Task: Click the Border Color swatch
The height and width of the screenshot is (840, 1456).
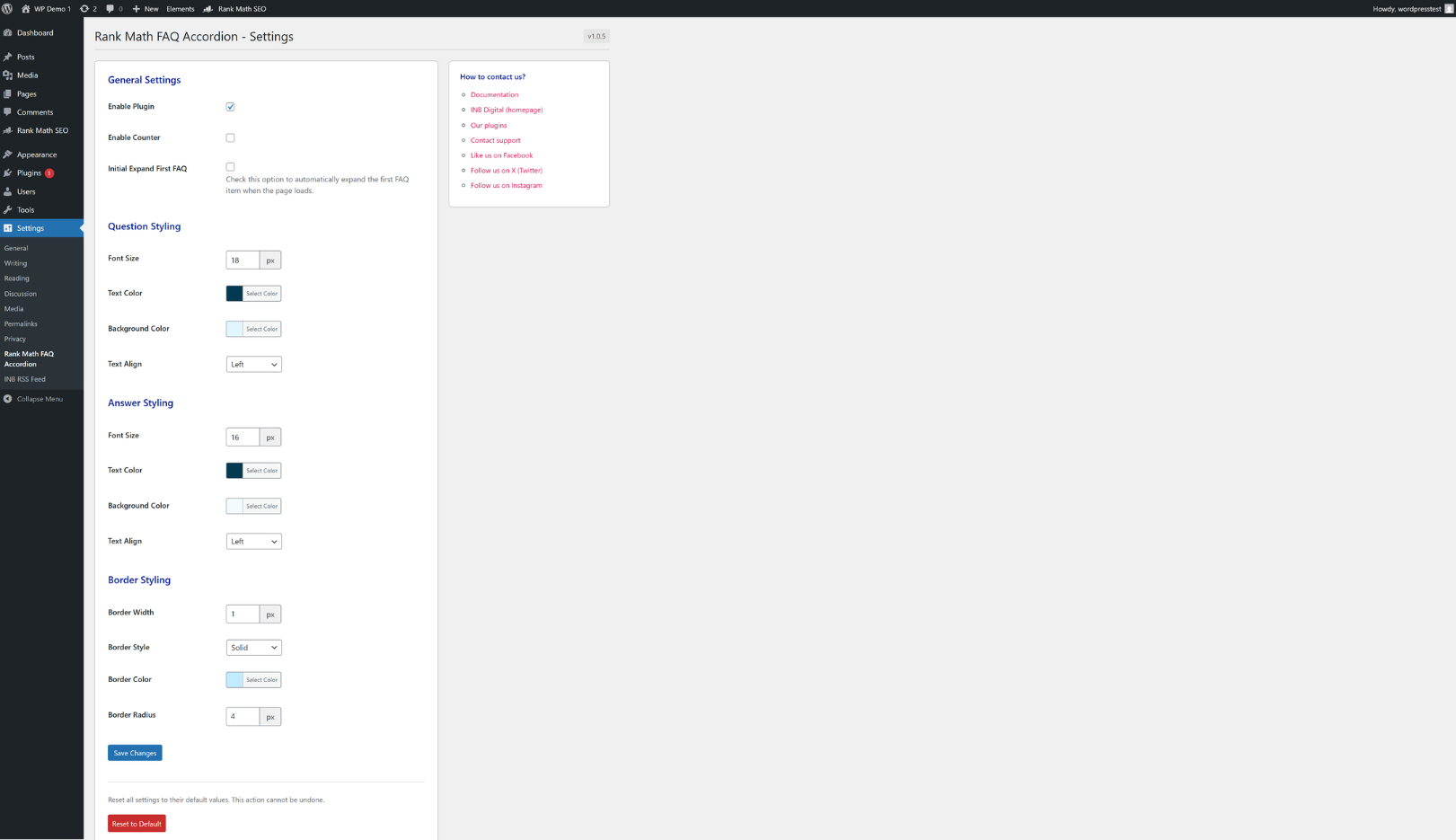Action: coord(234,680)
